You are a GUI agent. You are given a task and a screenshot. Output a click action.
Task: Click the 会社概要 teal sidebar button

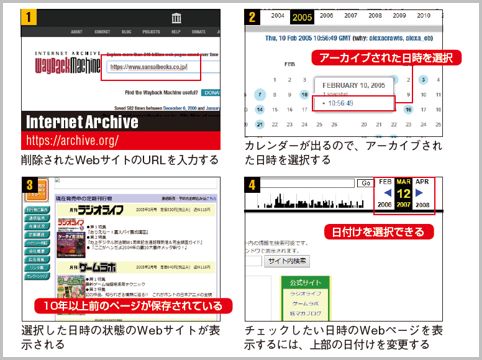[x=37, y=251]
